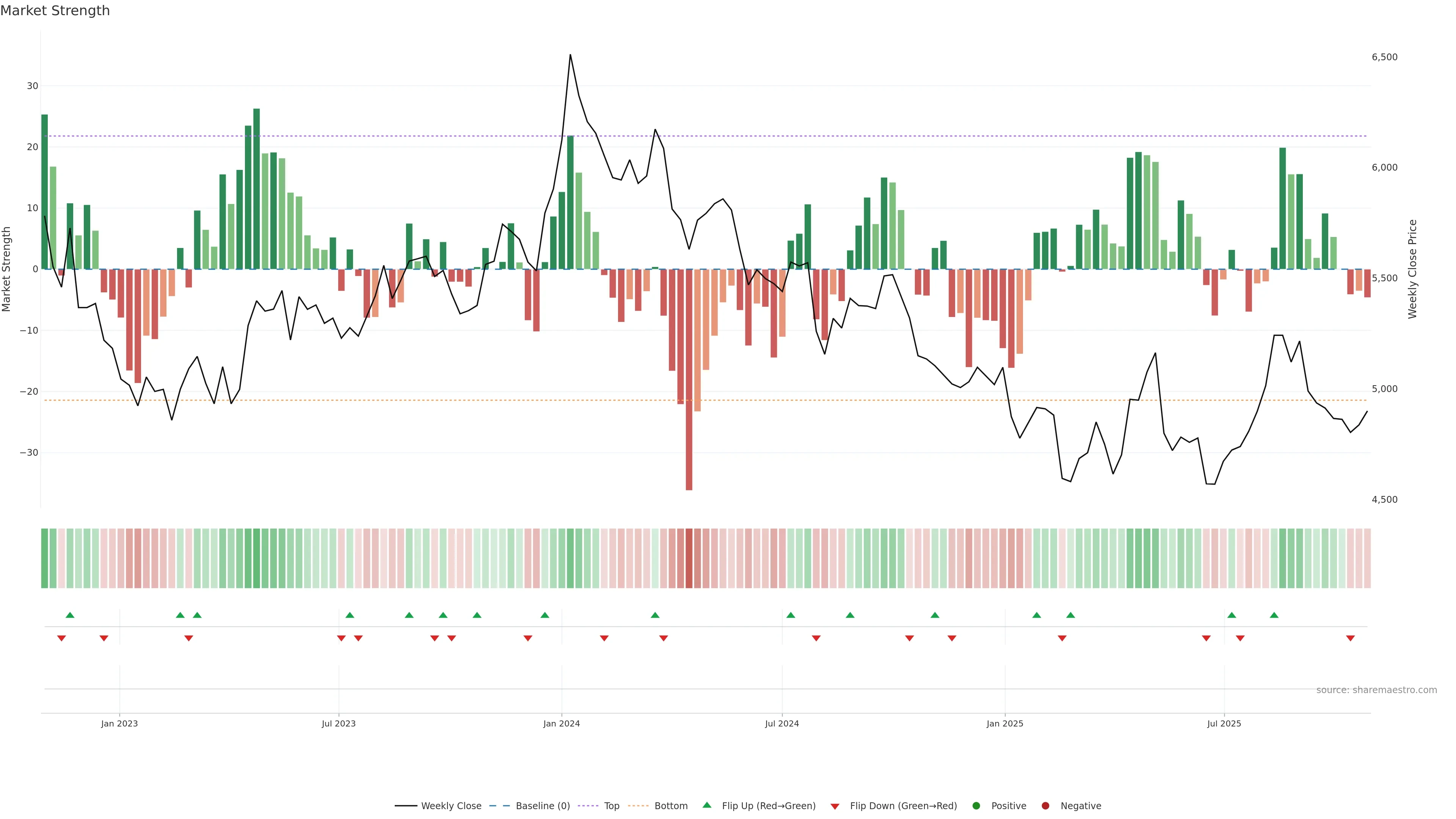
Task: Click the dark red Negative legend dot
Action: tap(1045, 806)
